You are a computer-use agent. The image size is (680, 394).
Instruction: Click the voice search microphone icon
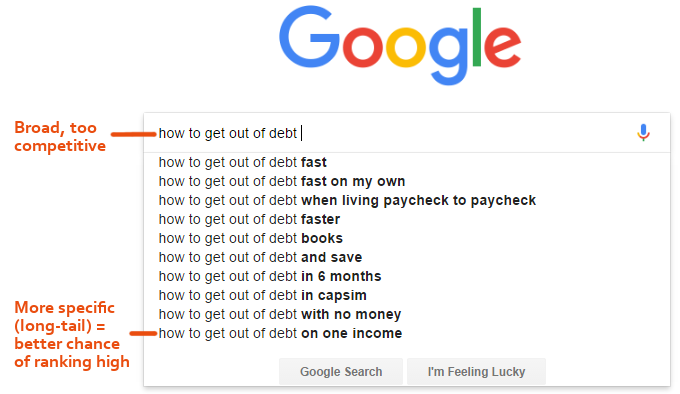point(644,133)
